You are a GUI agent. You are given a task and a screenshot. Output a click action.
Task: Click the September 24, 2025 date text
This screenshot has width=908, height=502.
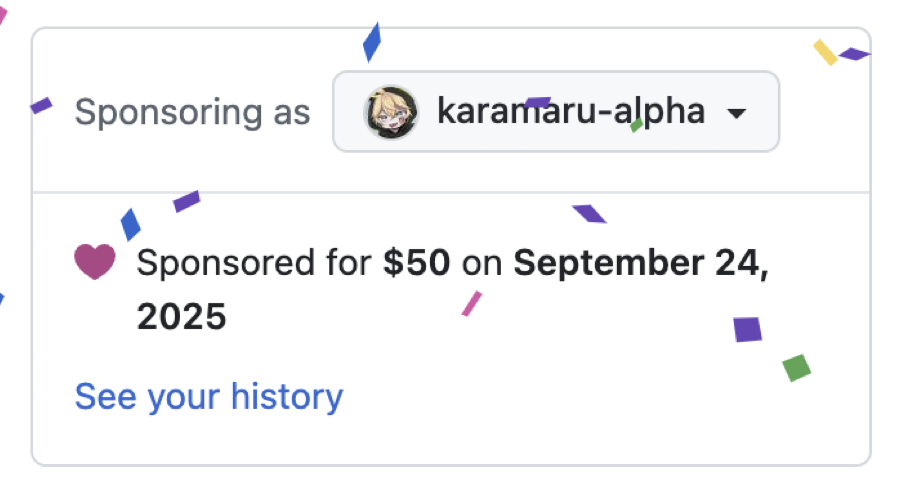coord(640,263)
